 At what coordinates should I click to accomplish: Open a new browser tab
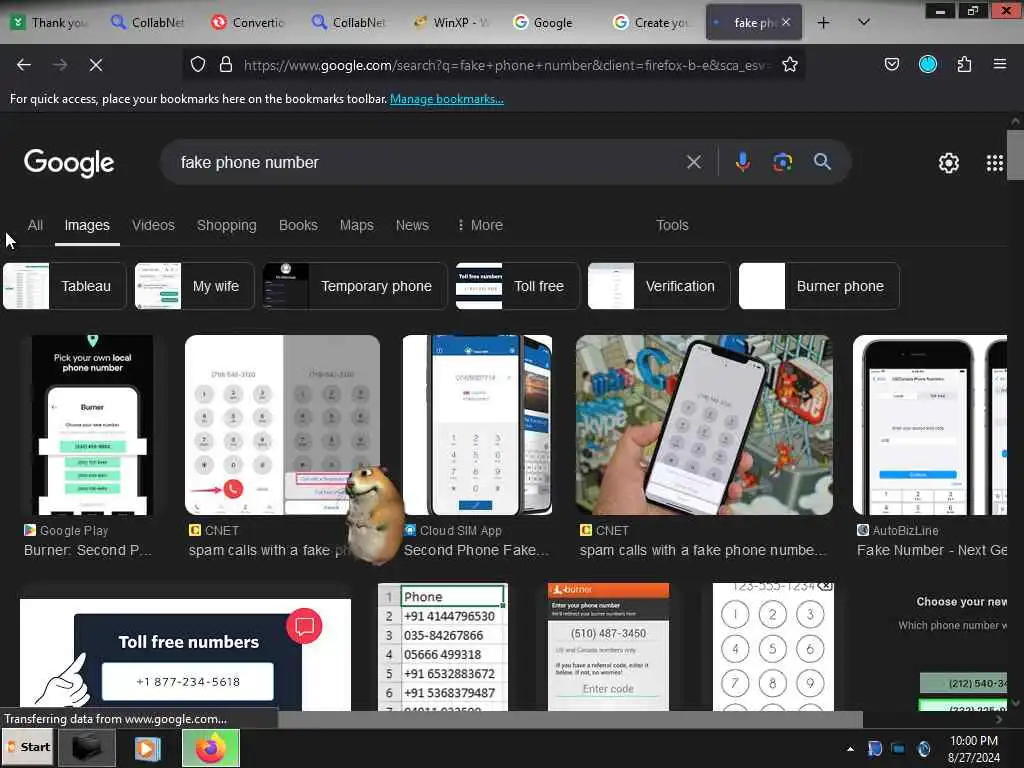(824, 23)
